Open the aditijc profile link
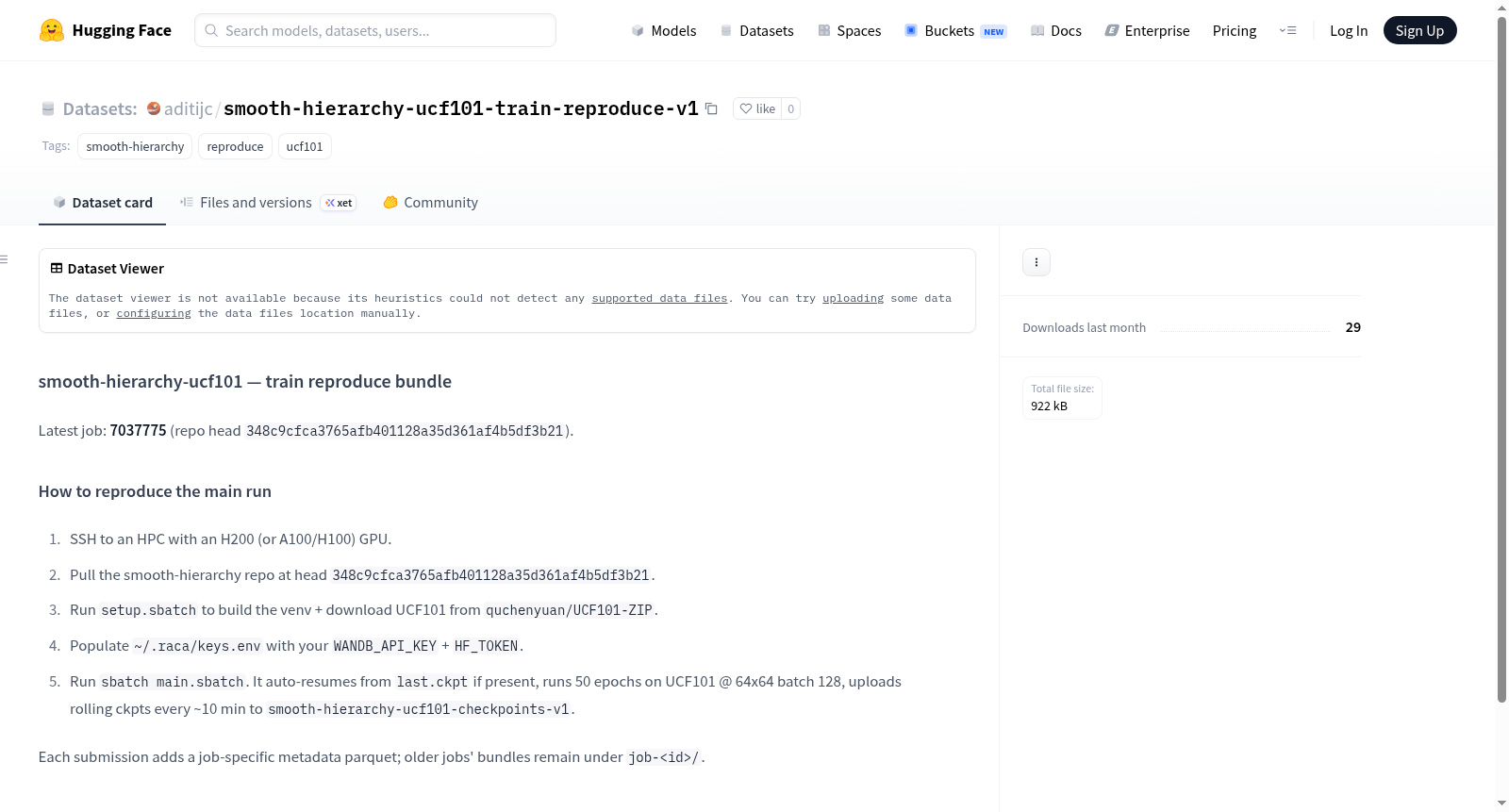Screen dimensions: 1509x812 tap(189, 109)
